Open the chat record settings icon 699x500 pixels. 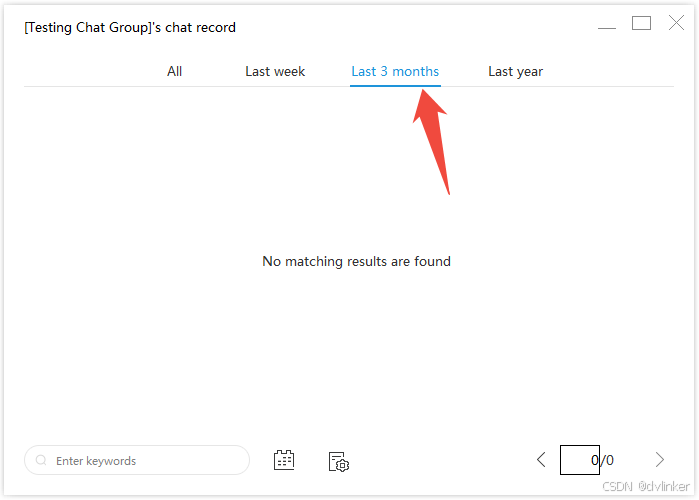pos(338,462)
